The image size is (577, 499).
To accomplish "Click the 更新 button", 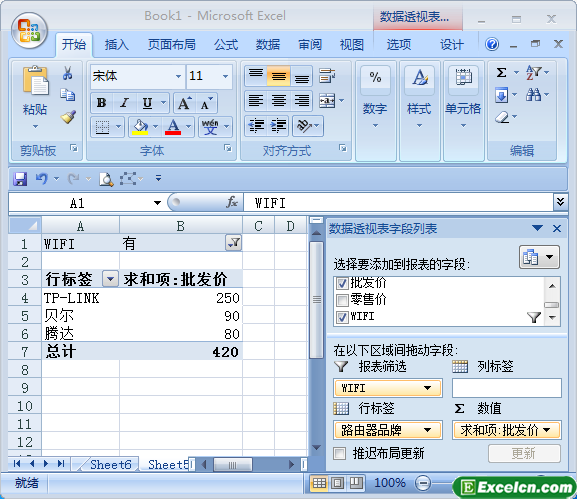I will pos(524,453).
